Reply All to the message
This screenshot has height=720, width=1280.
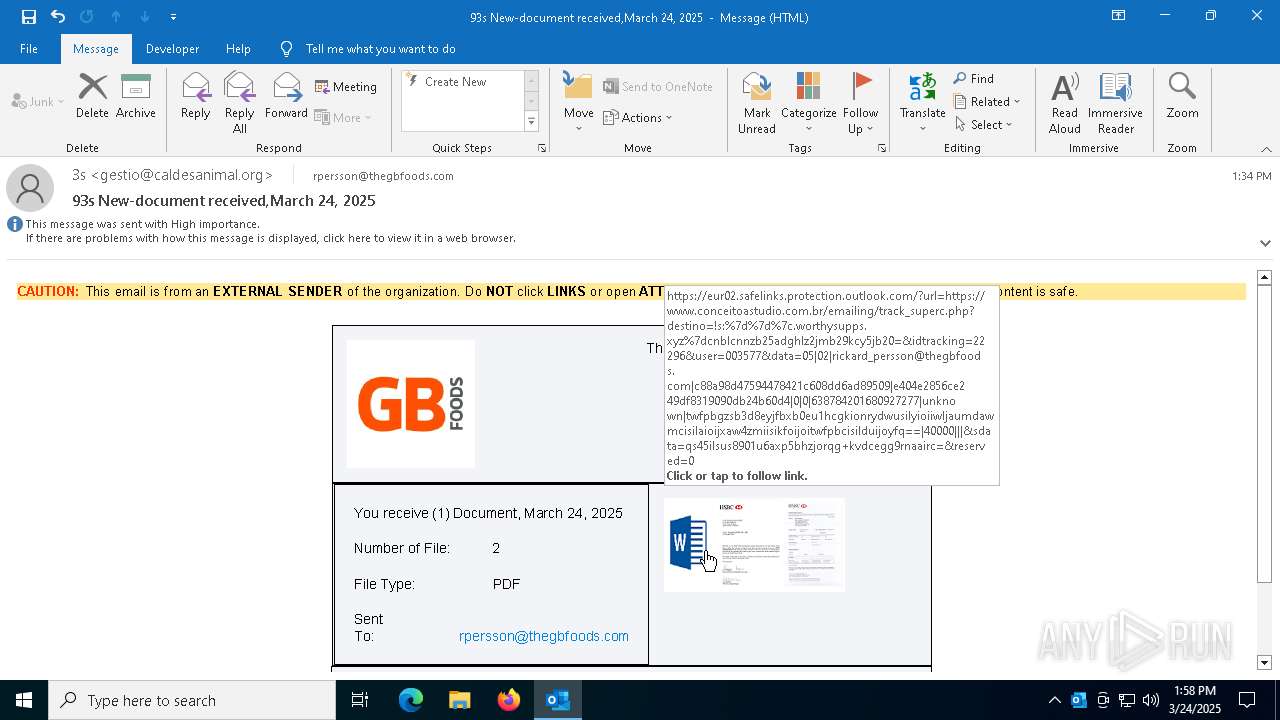coord(239,103)
